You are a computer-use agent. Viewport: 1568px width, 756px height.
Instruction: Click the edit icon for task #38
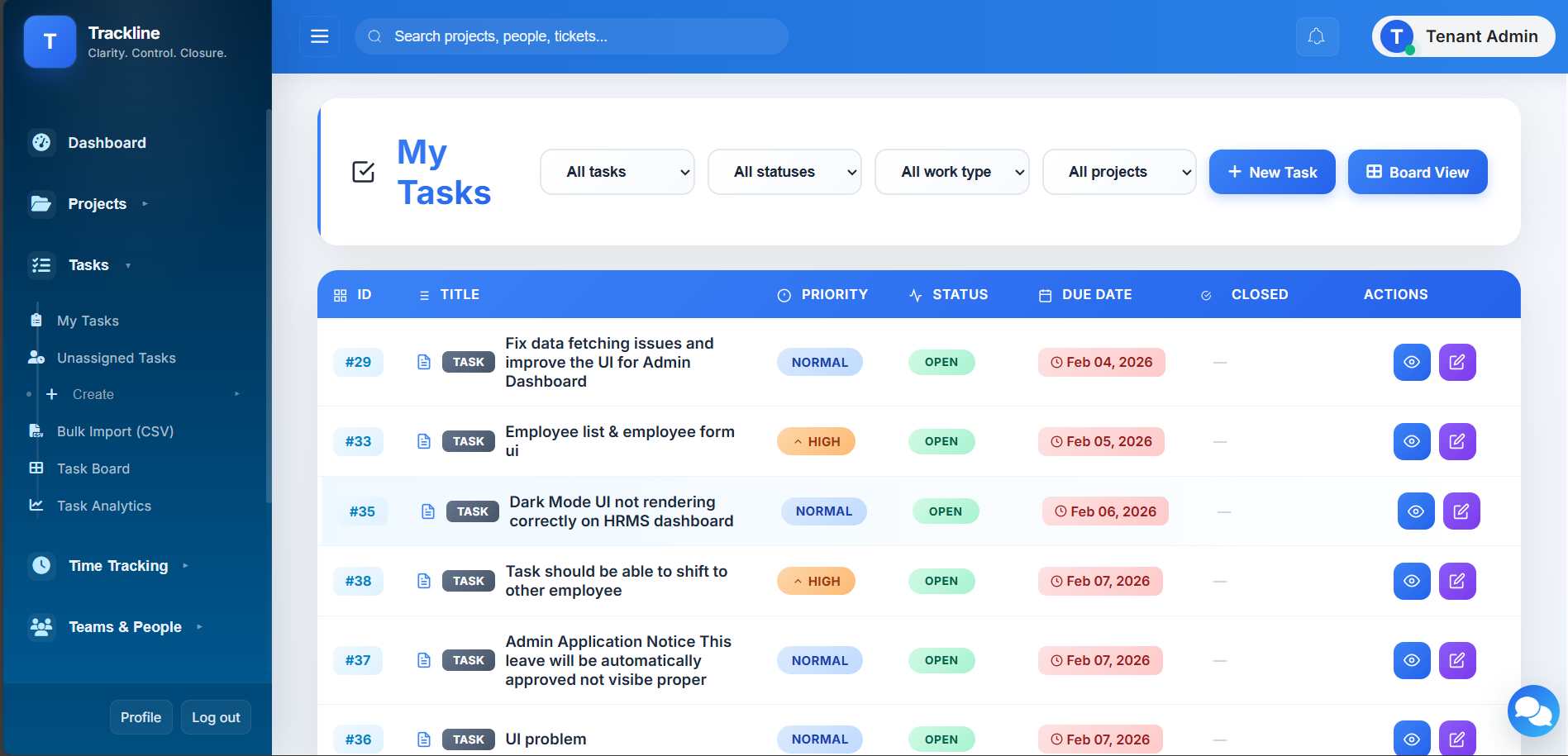pyautogui.click(x=1456, y=581)
